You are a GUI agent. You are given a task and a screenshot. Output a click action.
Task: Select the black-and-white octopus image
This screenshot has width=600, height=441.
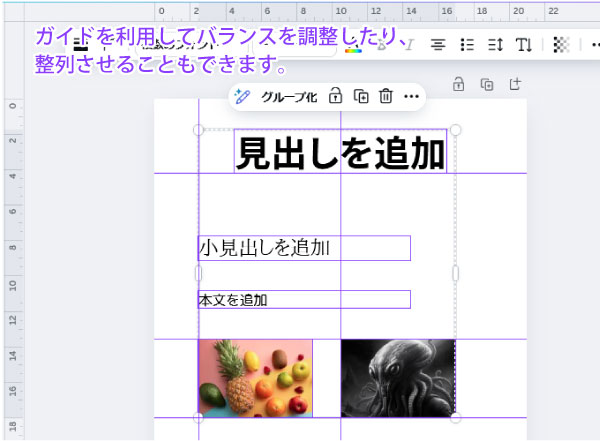click(398, 378)
